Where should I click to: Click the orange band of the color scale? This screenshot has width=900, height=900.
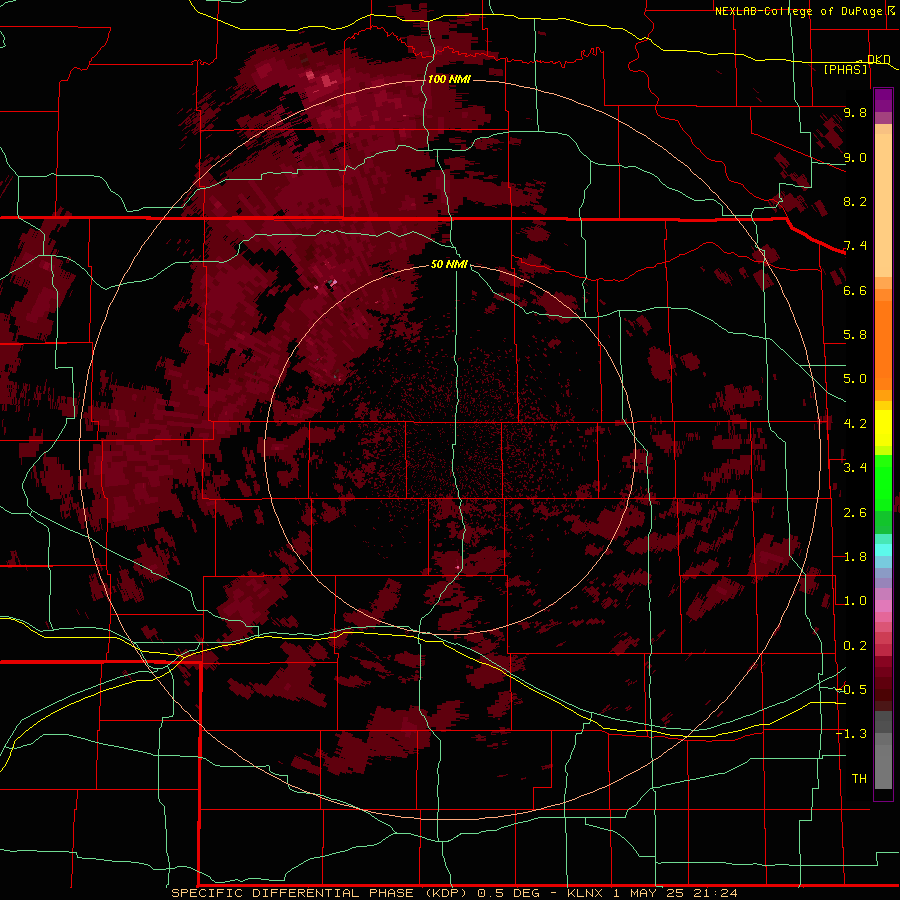point(883,339)
